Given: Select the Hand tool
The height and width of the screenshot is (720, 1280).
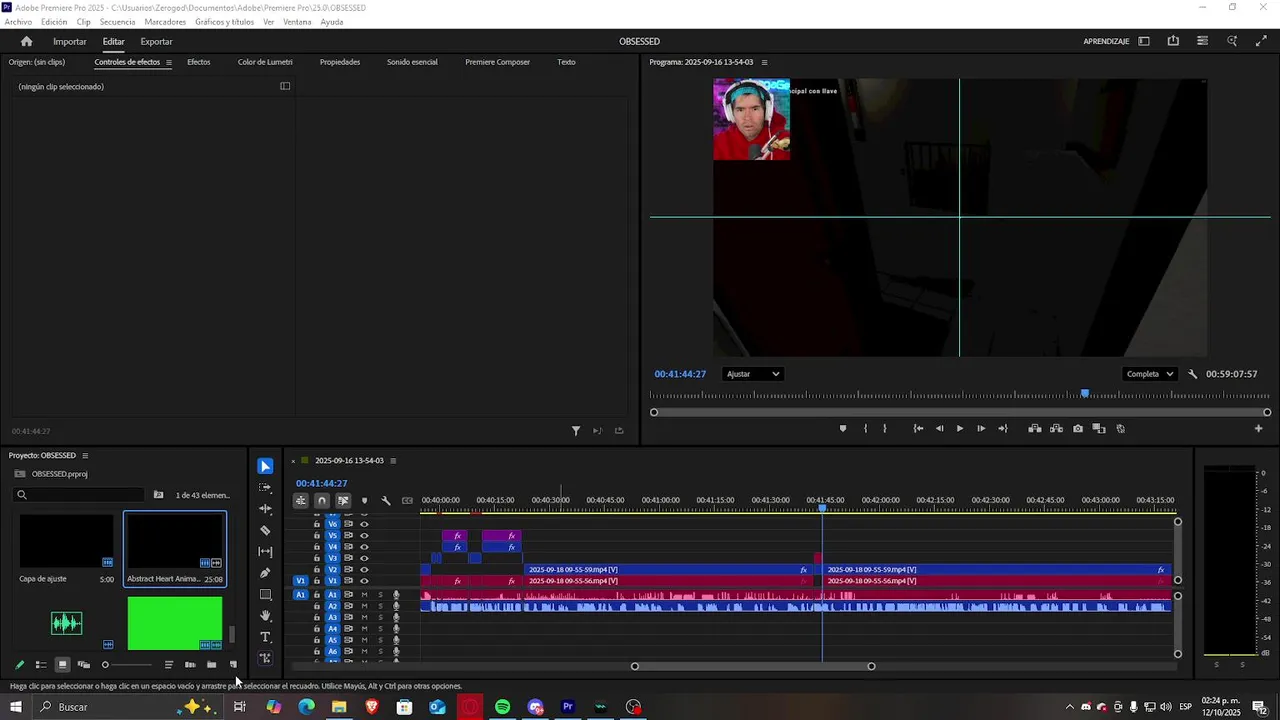Looking at the screenshot, I should pos(265,616).
